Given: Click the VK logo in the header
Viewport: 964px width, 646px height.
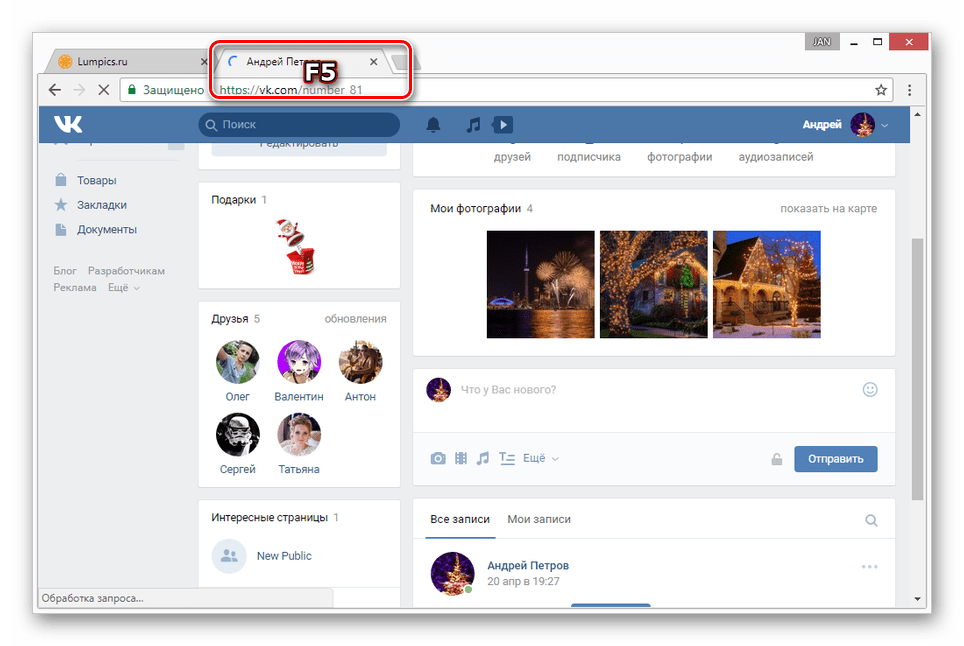Looking at the screenshot, I should click(69, 124).
